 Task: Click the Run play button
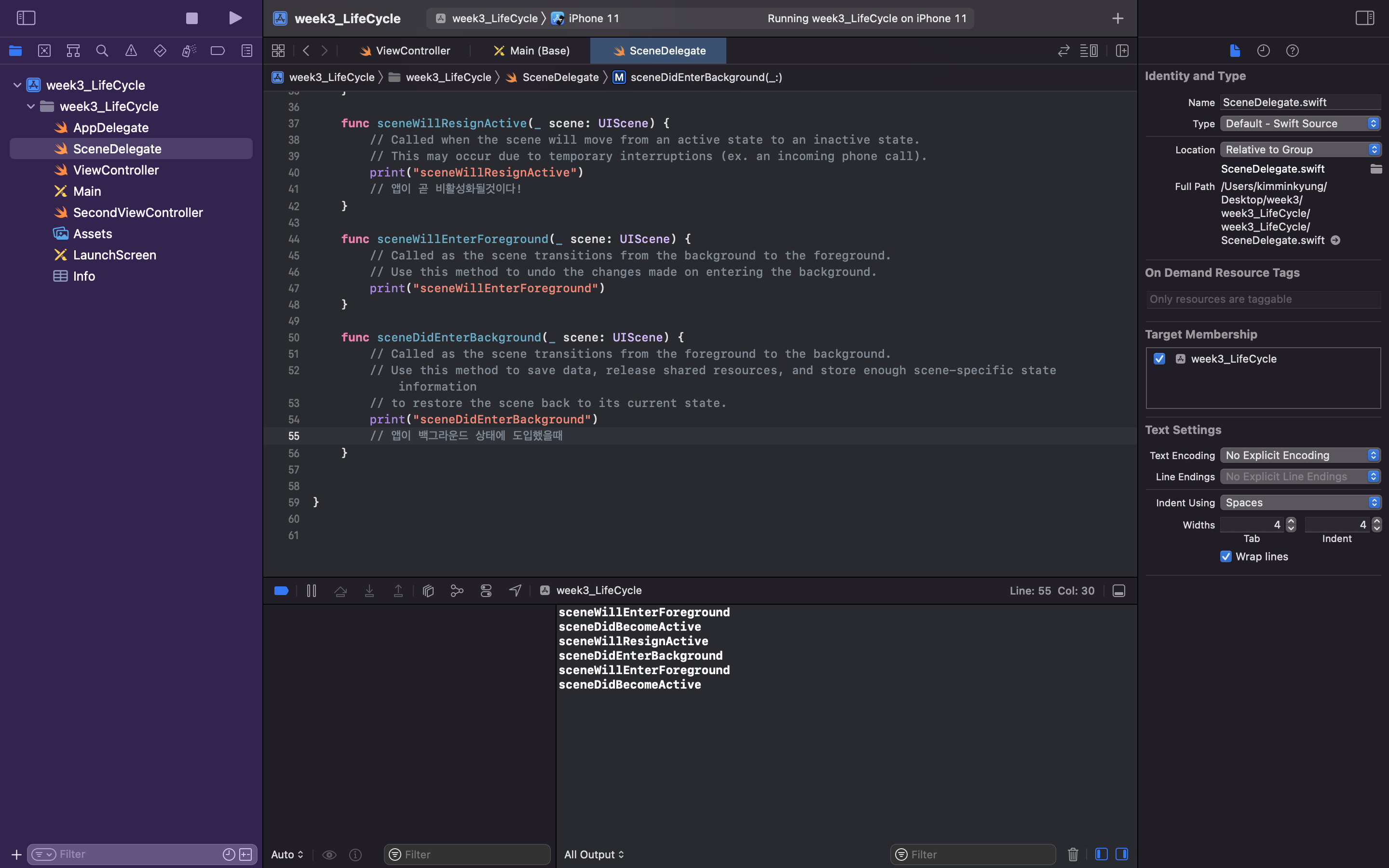click(x=235, y=18)
